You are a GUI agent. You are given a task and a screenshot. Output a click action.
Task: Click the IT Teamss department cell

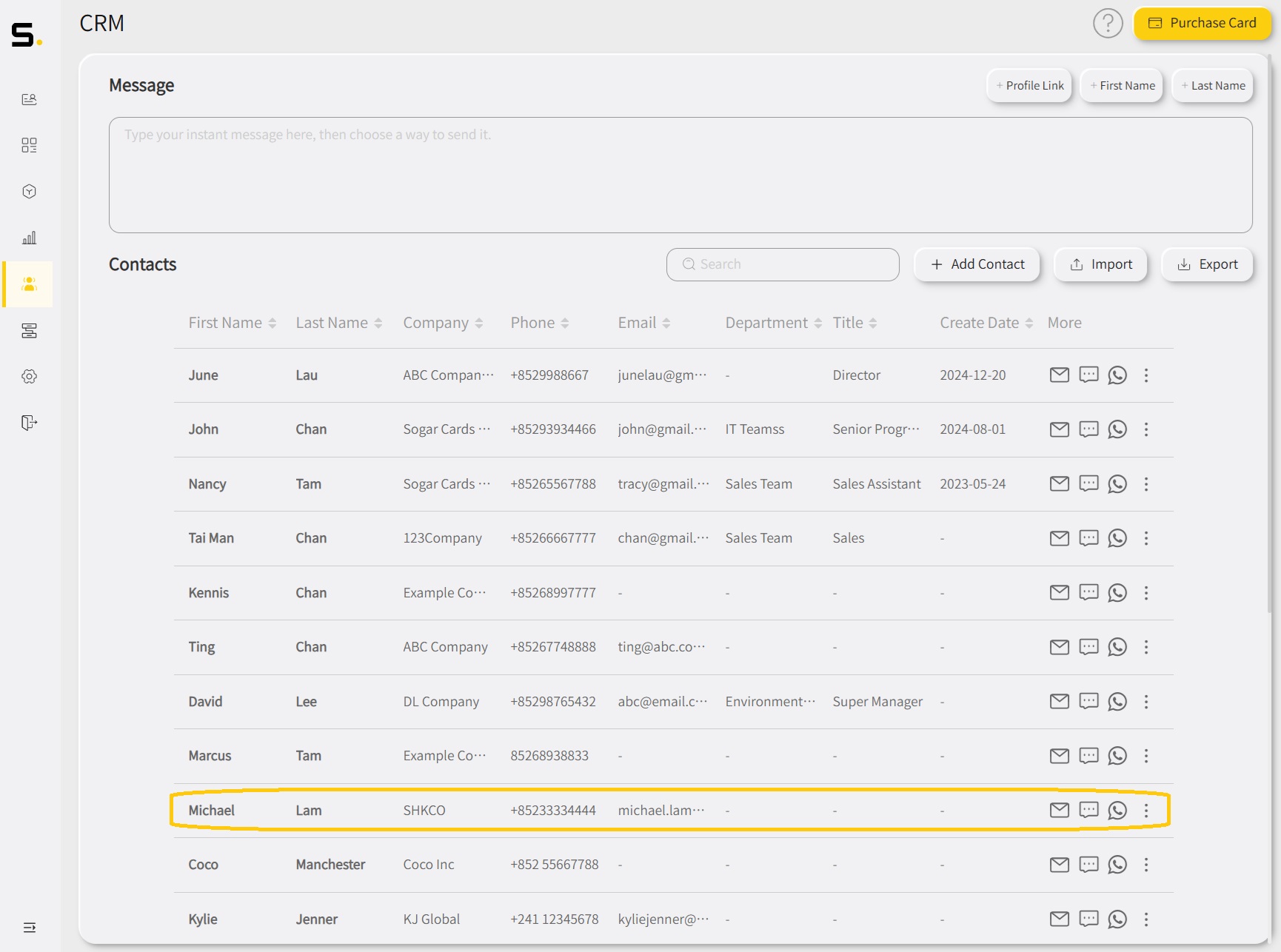click(755, 429)
